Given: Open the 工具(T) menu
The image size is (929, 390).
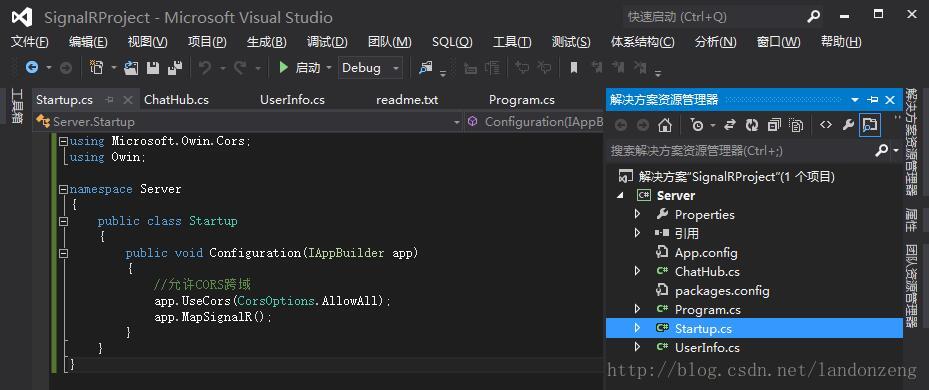Looking at the screenshot, I should click(x=512, y=42).
